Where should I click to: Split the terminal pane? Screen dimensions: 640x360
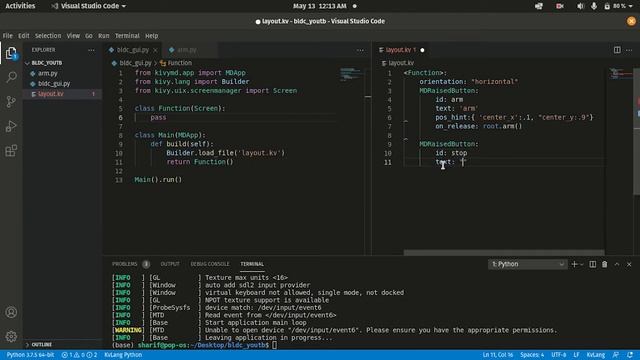click(593, 264)
